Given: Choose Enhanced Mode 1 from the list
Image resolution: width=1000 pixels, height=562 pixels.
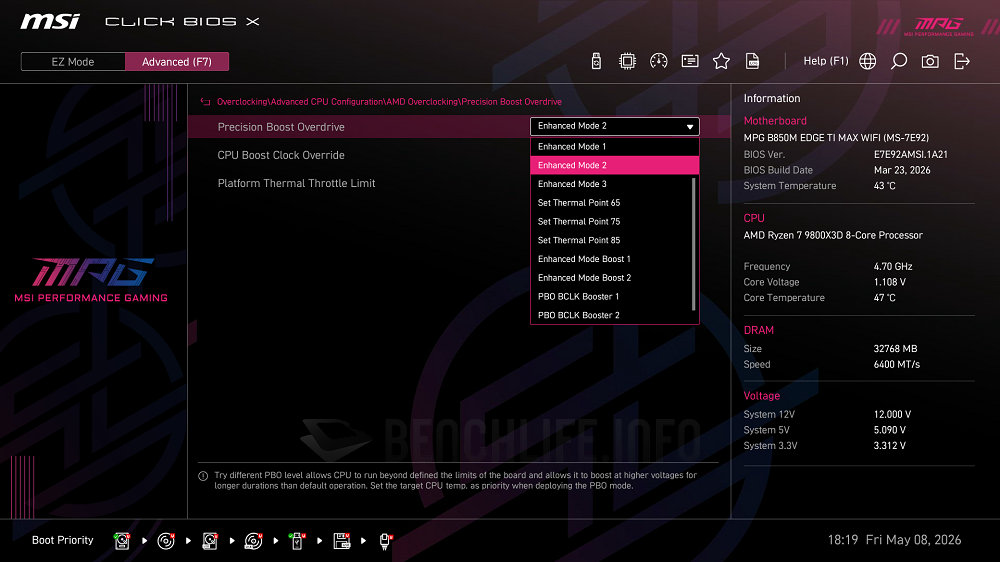Looking at the screenshot, I should (615, 147).
